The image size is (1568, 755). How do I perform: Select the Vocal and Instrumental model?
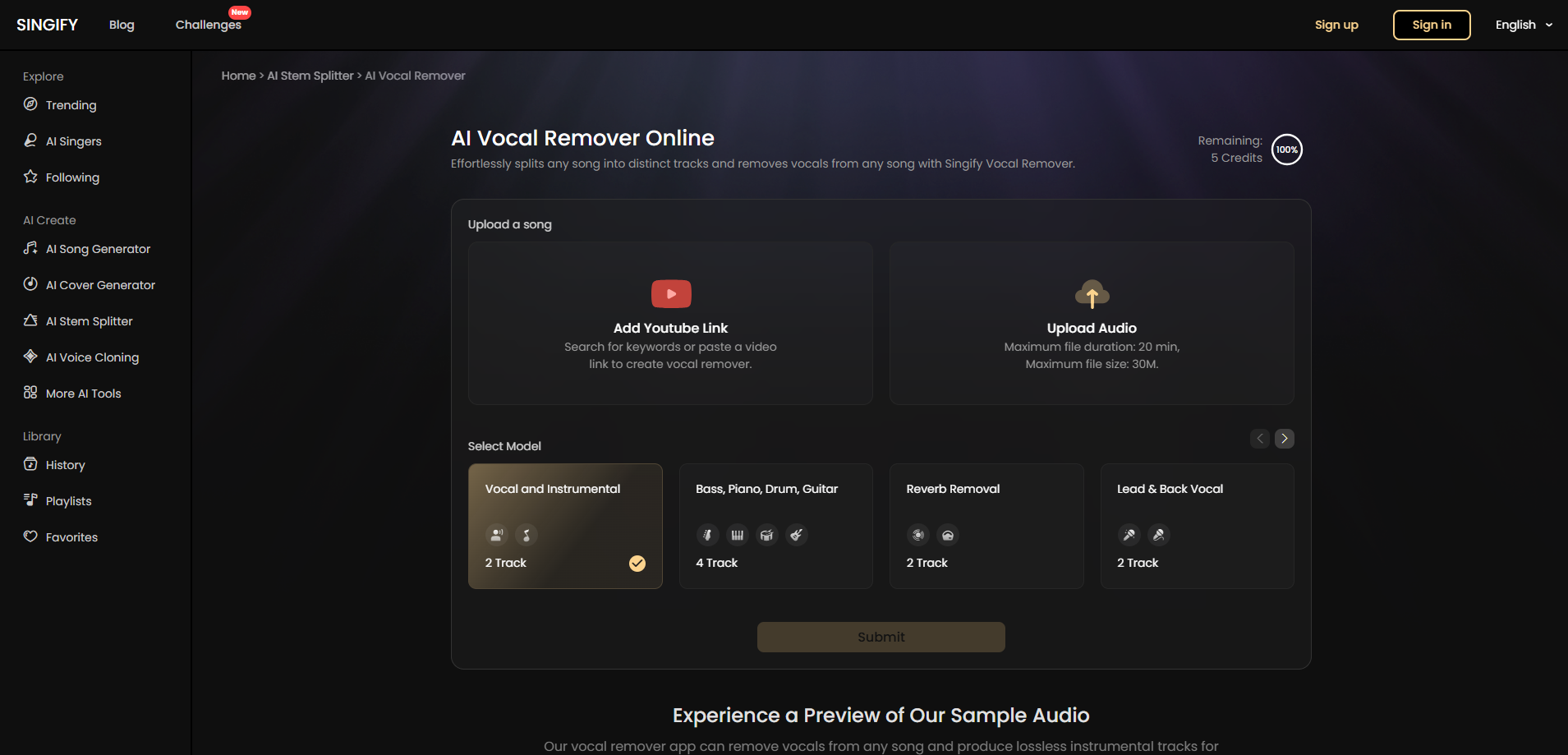click(564, 526)
